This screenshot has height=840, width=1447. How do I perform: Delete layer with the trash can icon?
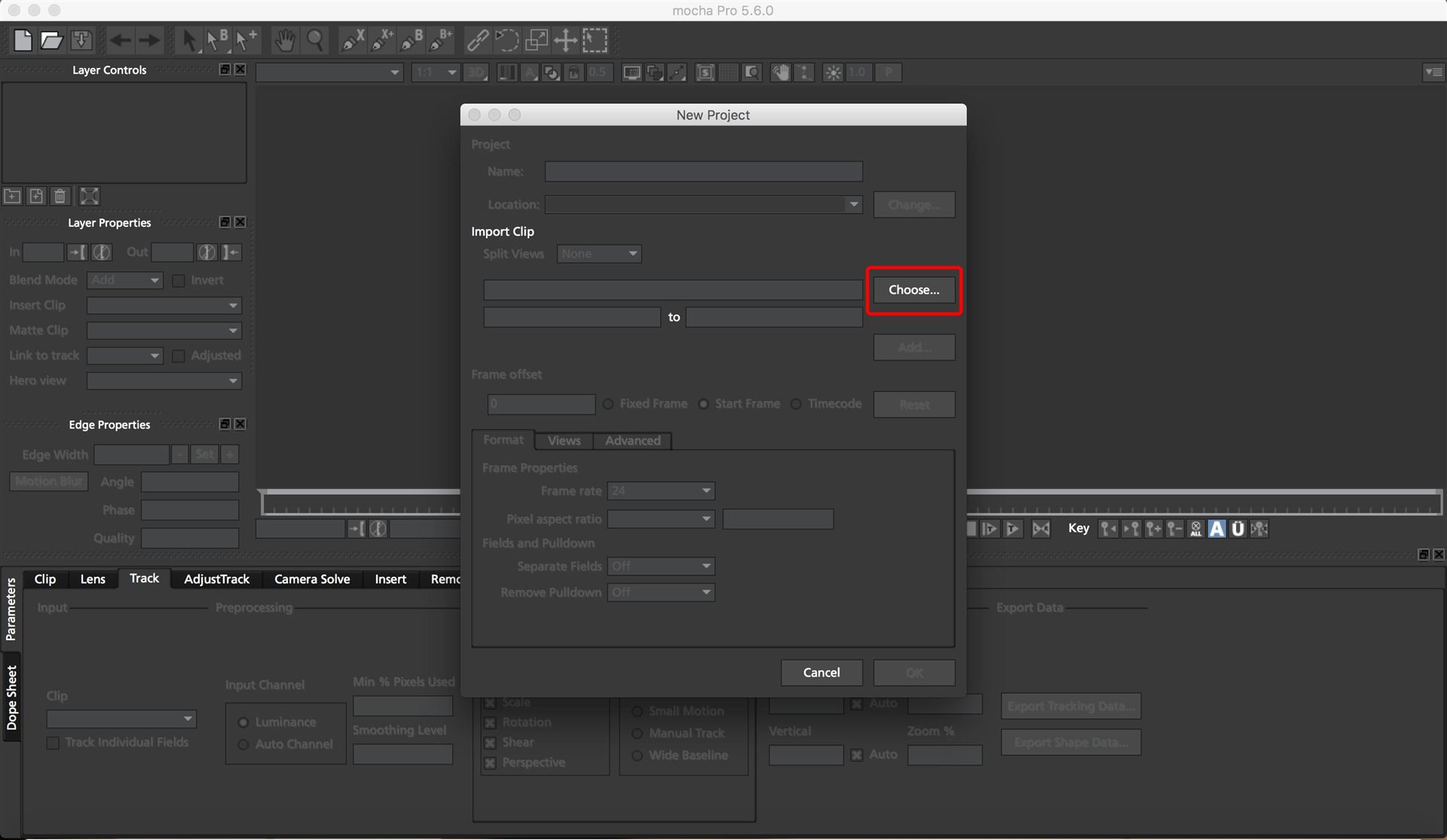[x=60, y=197]
